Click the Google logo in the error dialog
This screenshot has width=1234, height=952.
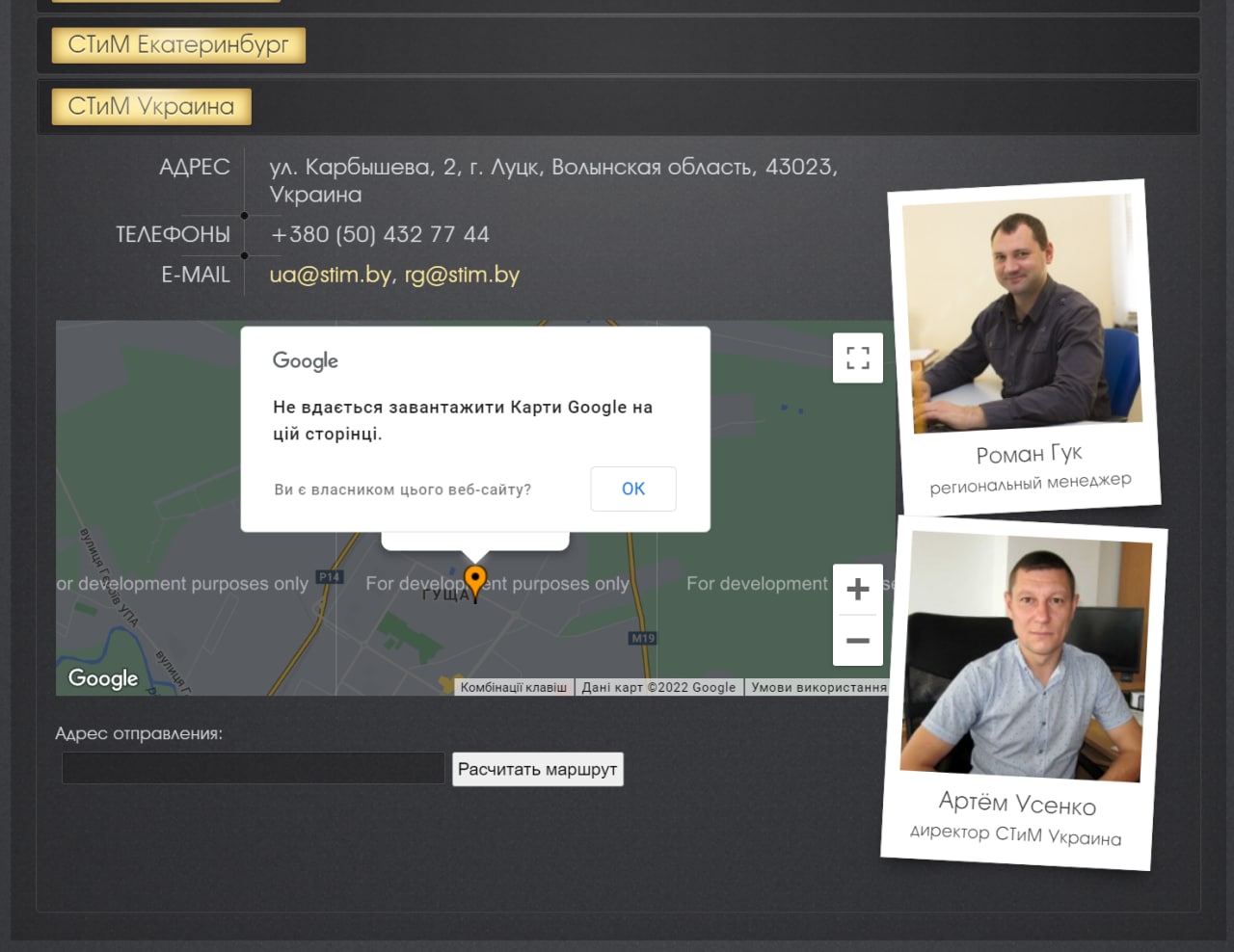(306, 360)
